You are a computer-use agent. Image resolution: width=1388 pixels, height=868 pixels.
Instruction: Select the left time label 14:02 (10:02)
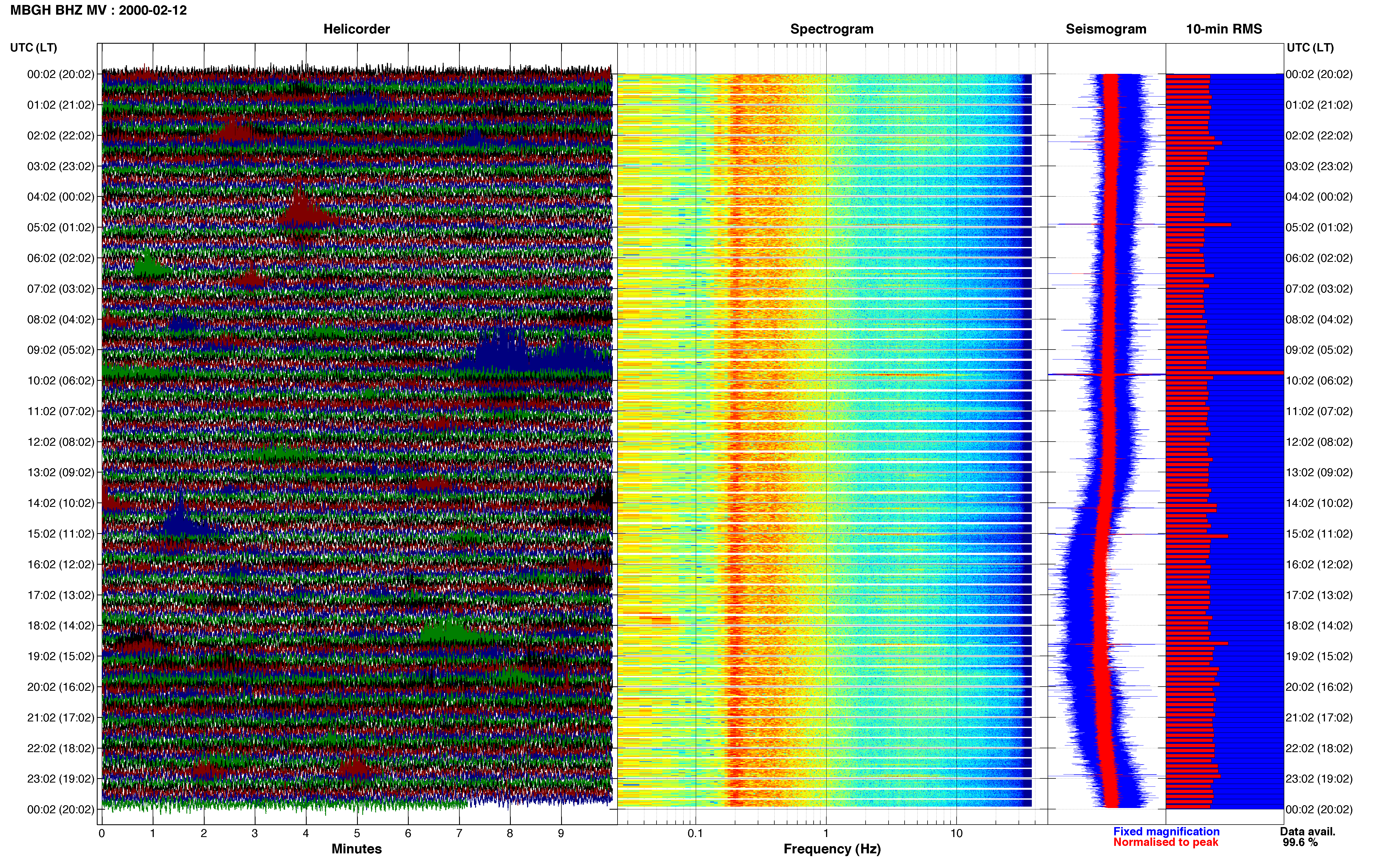pyautogui.click(x=61, y=503)
